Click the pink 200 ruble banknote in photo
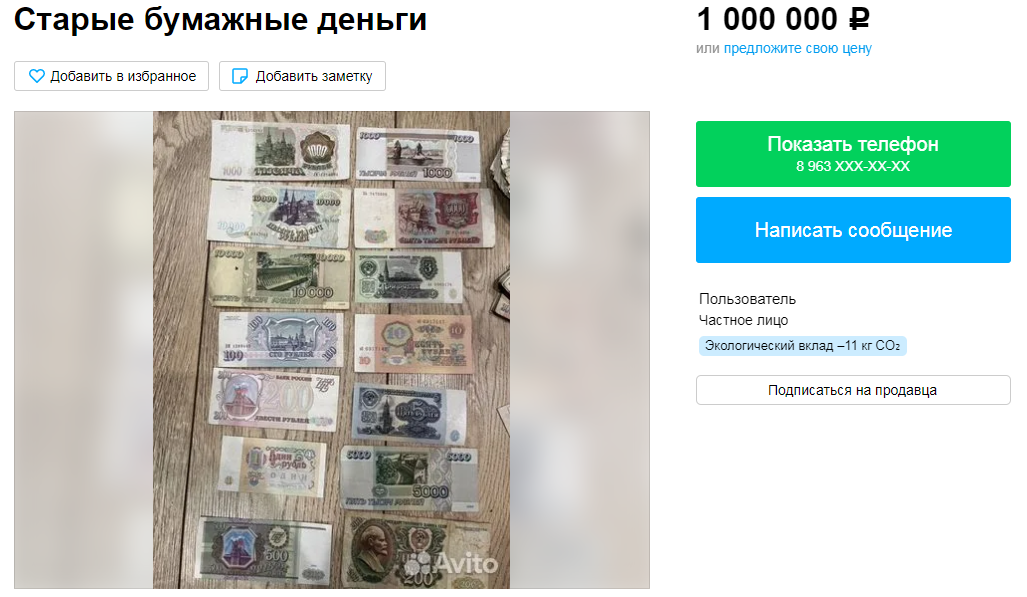The image size is (1027, 597). click(x=274, y=399)
